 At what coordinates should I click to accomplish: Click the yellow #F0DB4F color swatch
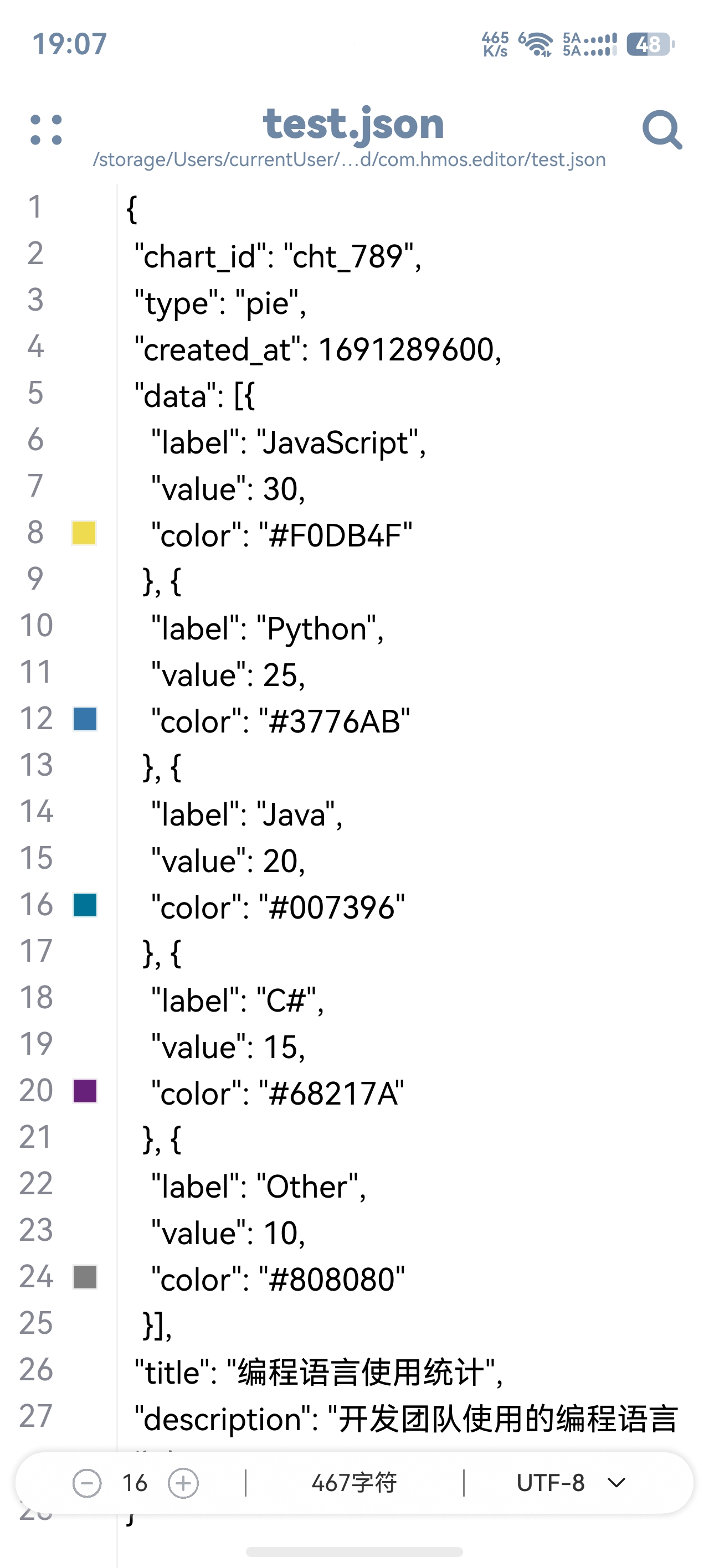(84, 533)
